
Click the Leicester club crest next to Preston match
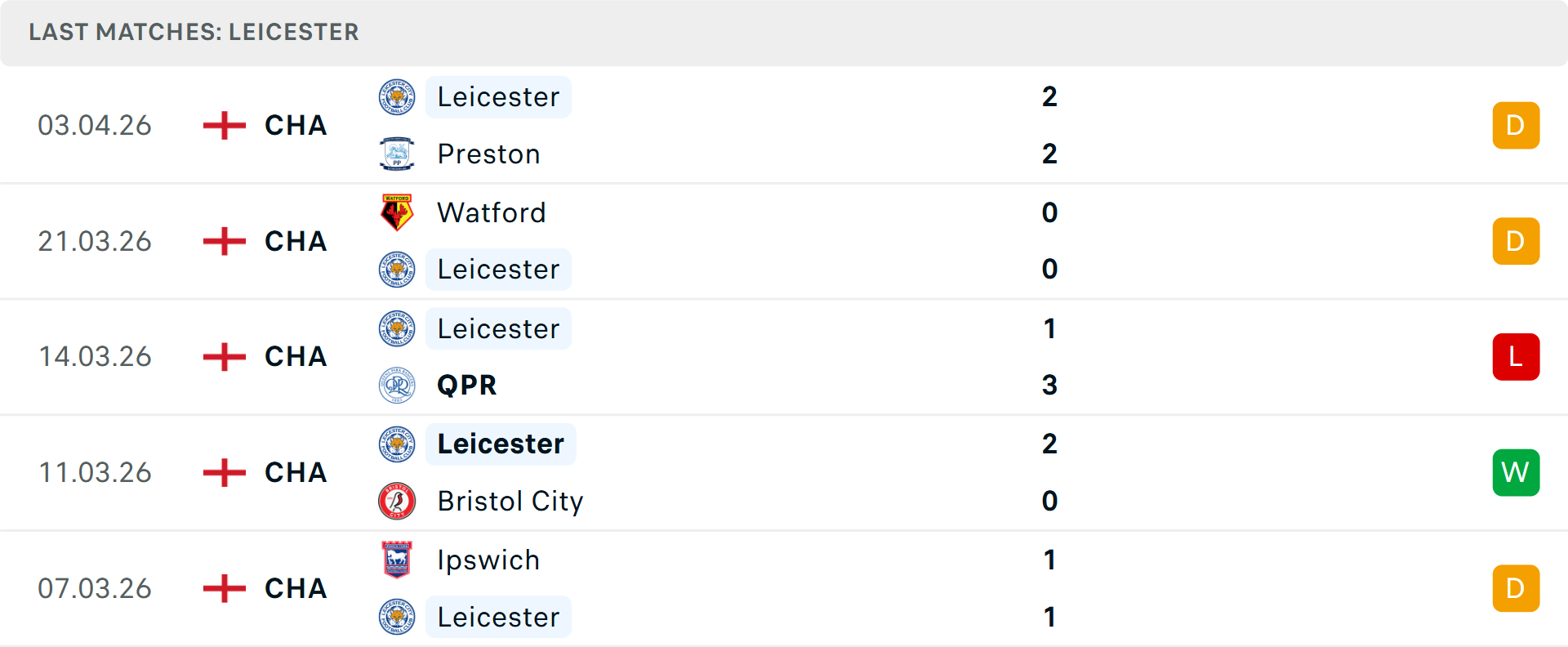397,96
